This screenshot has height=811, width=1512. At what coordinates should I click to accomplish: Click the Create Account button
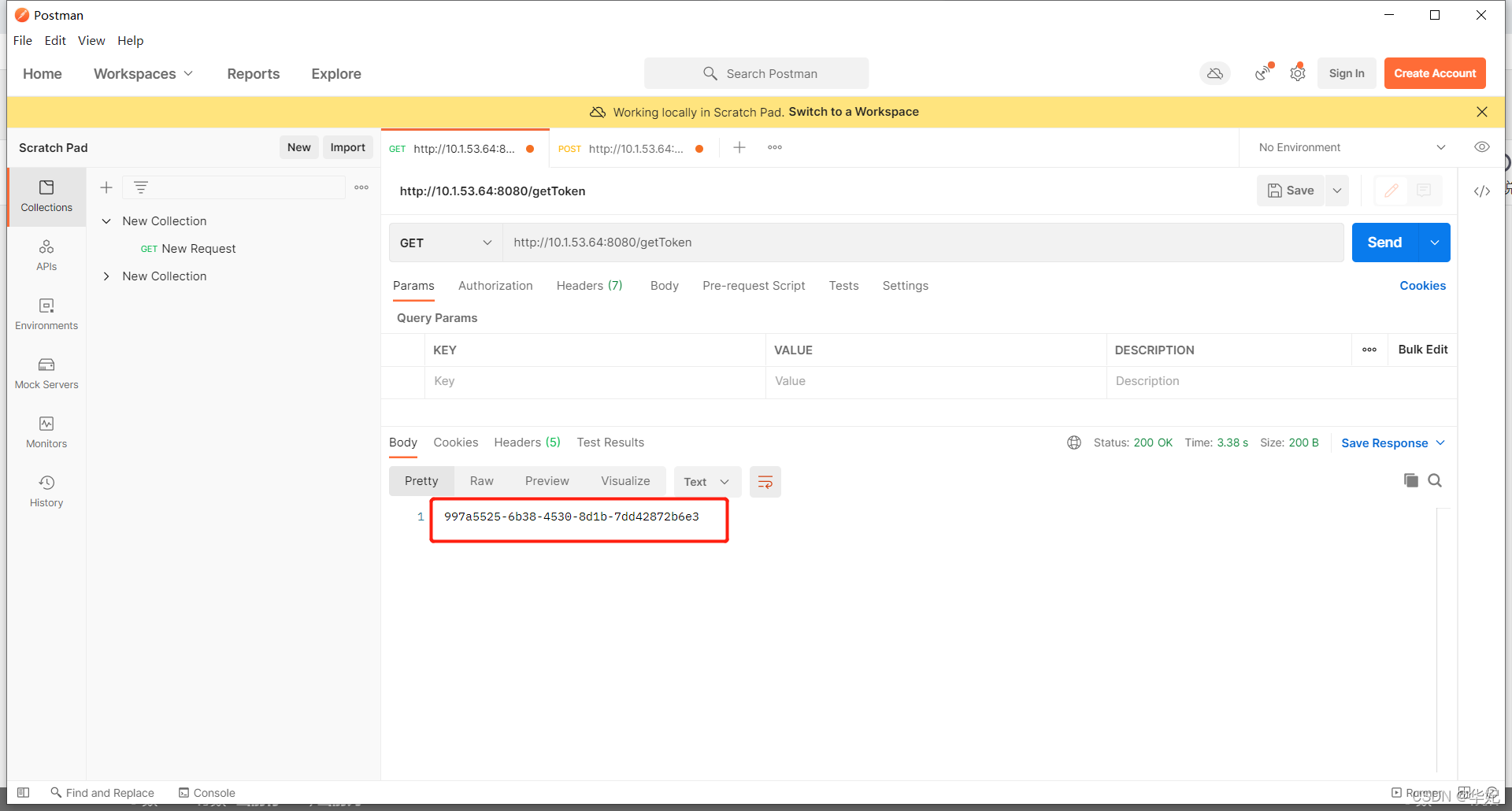[1435, 73]
